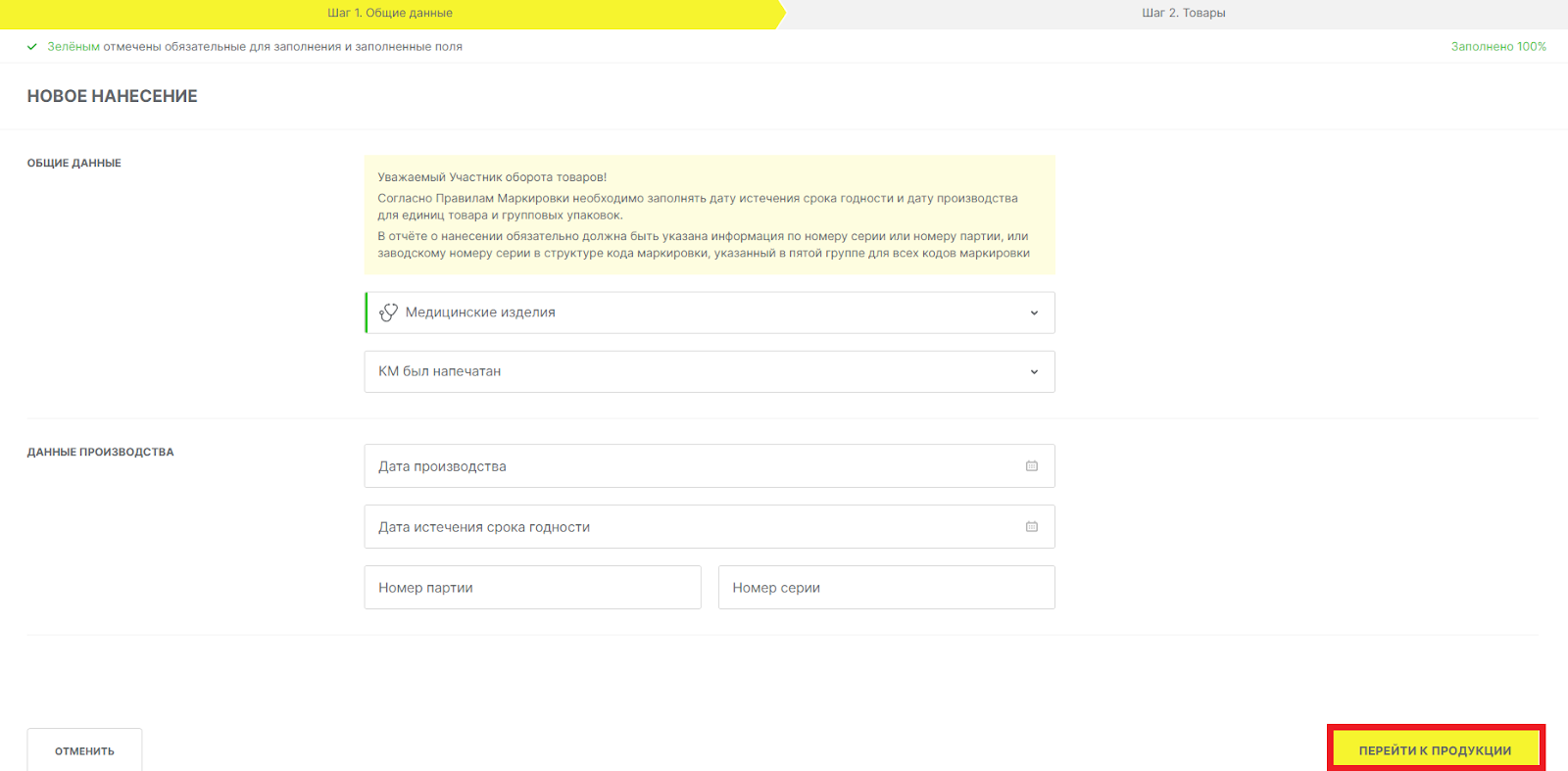
Task: Expand the Медицинские изделия dropdown arrow
Action: pyautogui.click(x=1034, y=313)
